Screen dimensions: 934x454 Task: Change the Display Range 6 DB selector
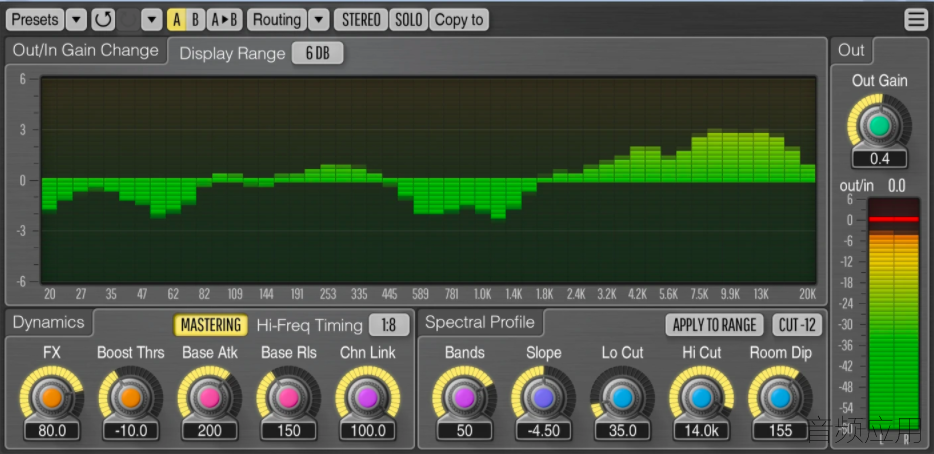click(x=317, y=53)
